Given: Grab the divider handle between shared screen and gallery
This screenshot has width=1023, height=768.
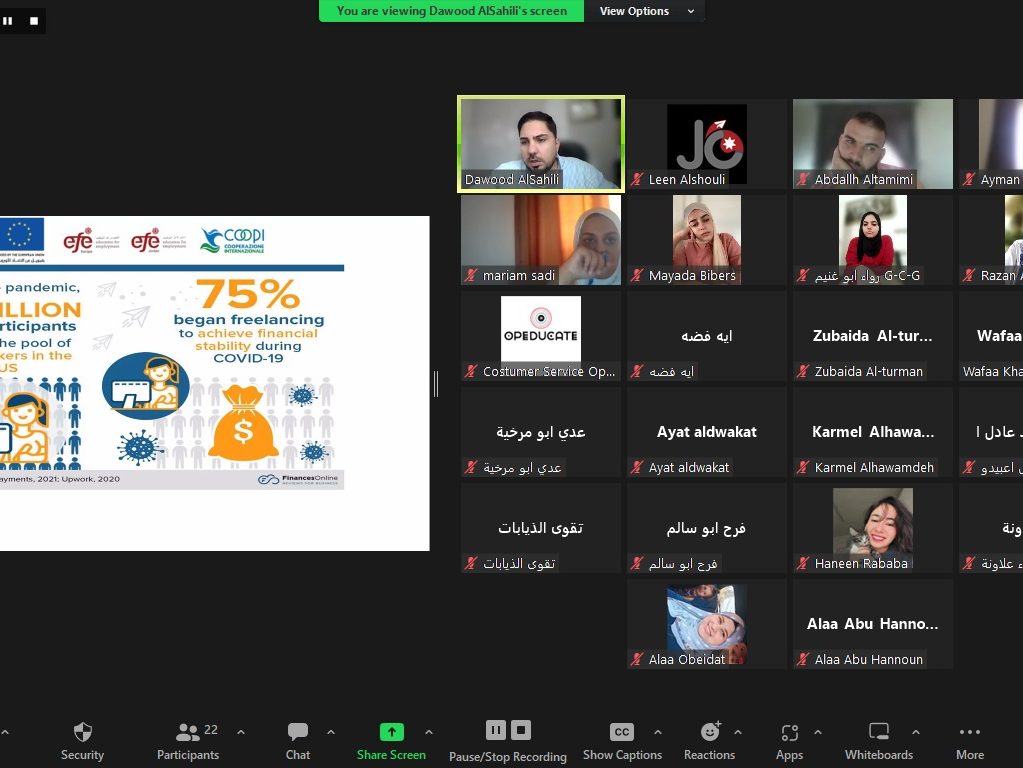Looking at the screenshot, I should [436, 383].
